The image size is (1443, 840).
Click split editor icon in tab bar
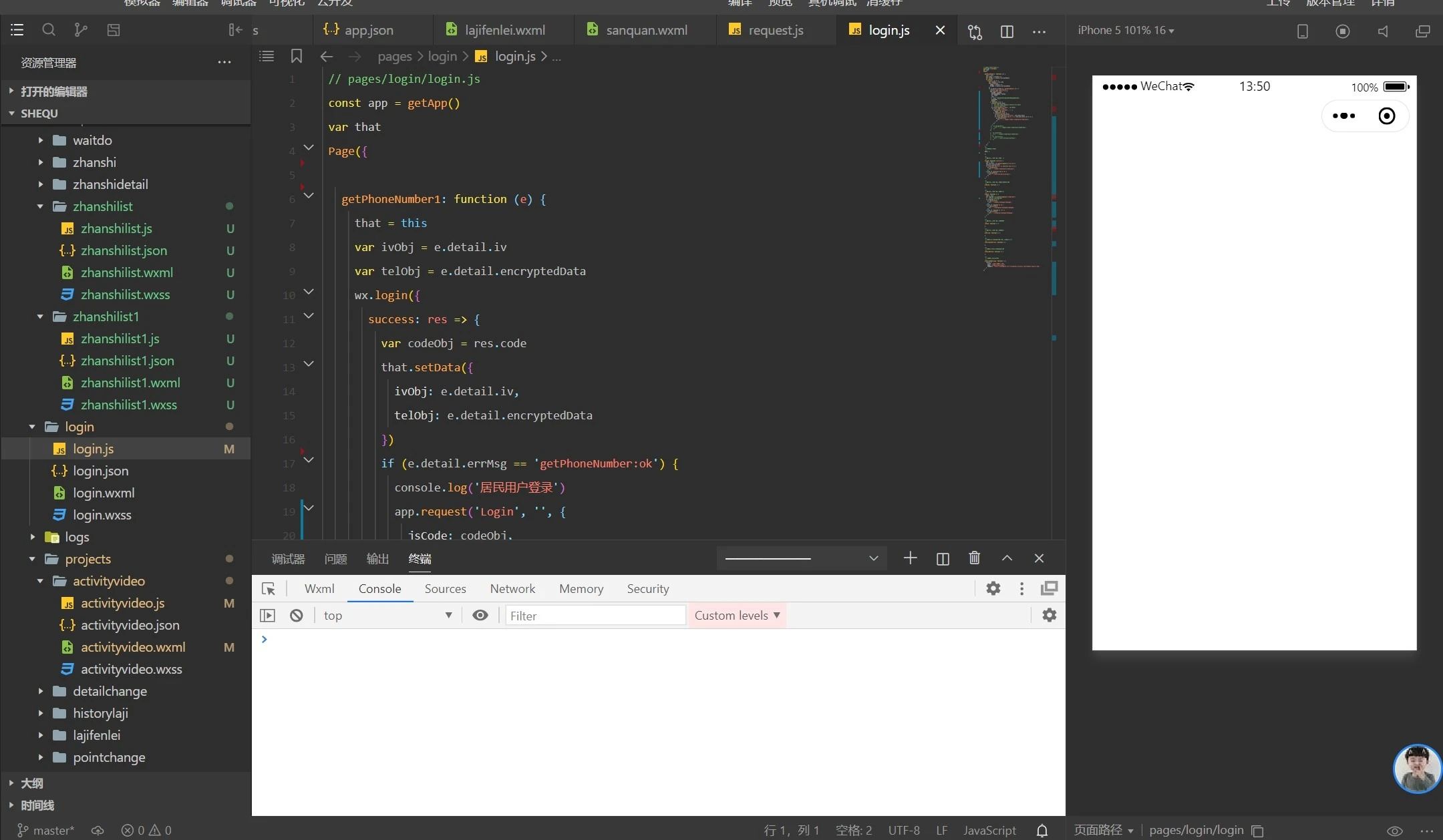click(x=1007, y=31)
